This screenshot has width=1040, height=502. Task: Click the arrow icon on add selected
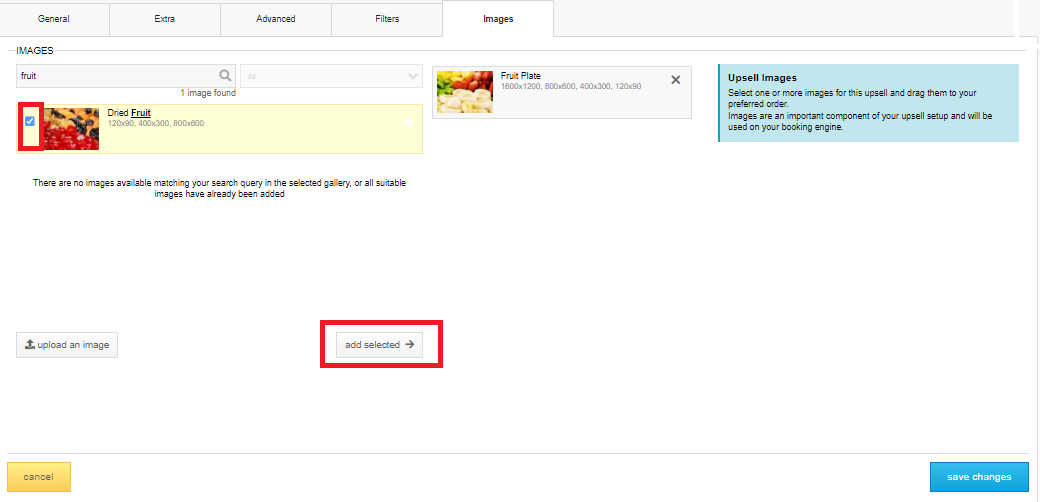tap(409, 345)
